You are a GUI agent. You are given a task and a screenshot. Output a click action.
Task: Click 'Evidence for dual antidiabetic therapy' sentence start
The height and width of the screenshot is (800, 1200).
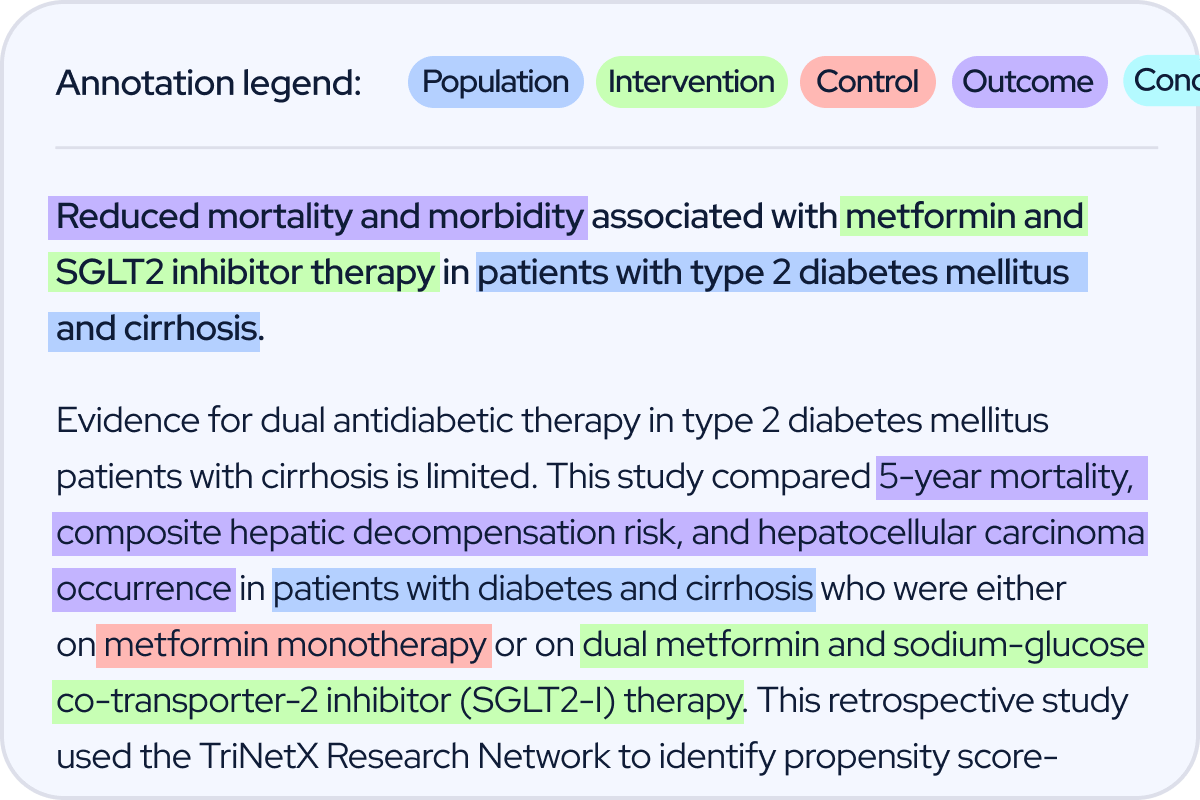tap(346, 421)
